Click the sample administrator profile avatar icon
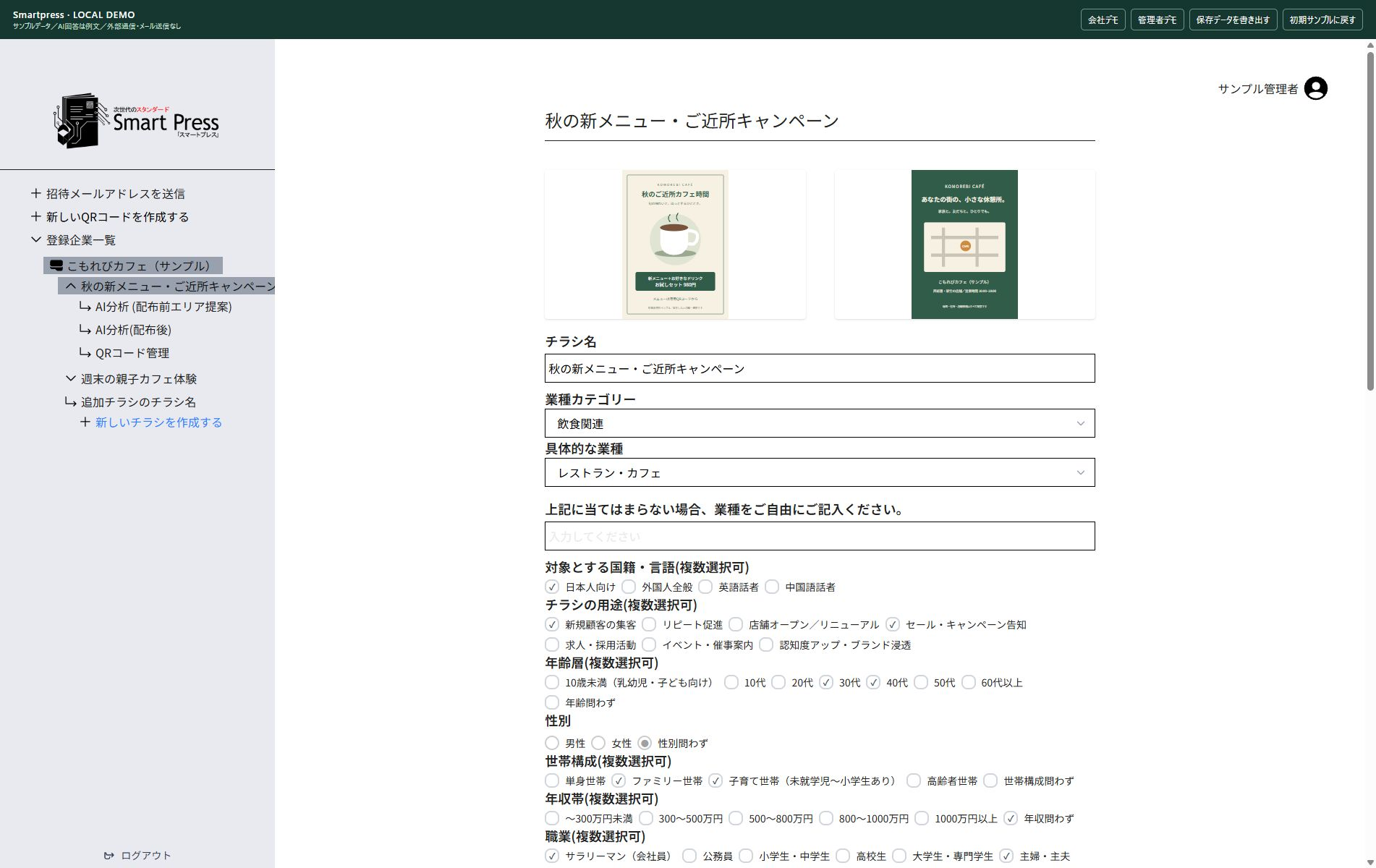The image size is (1376, 868). [1315, 88]
